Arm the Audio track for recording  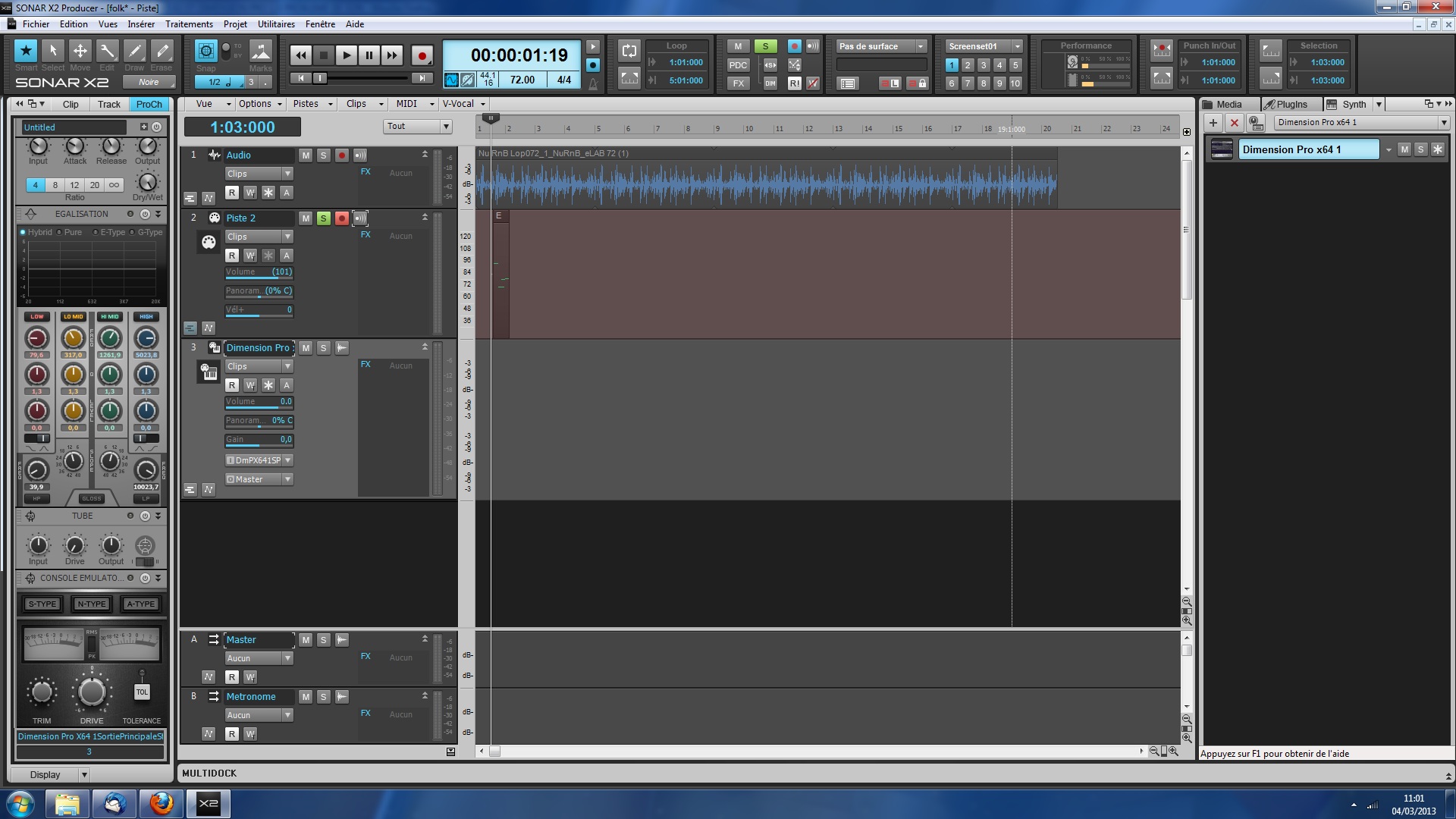pos(342,155)
